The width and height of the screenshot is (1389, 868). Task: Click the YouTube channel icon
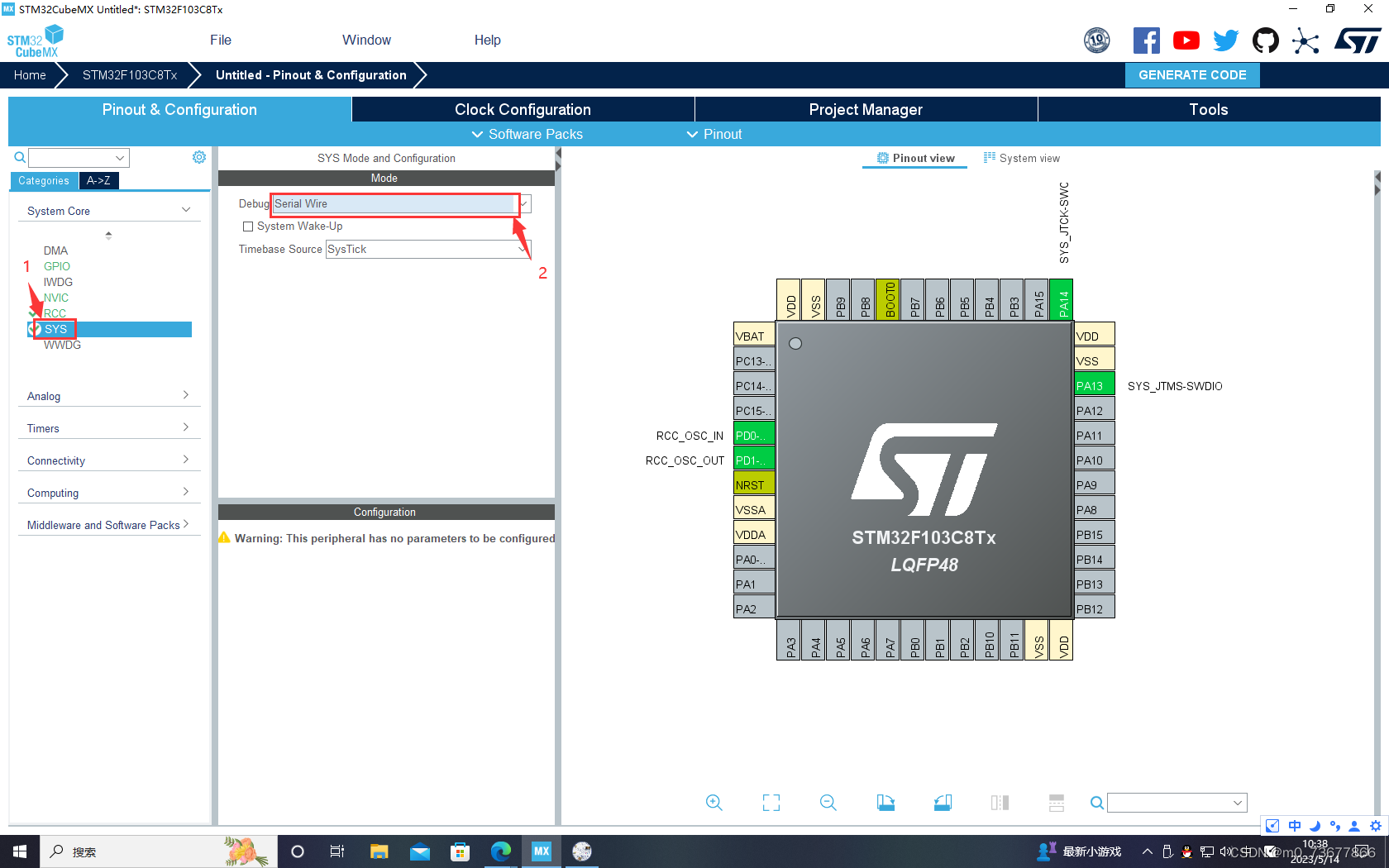(1186, 40)
